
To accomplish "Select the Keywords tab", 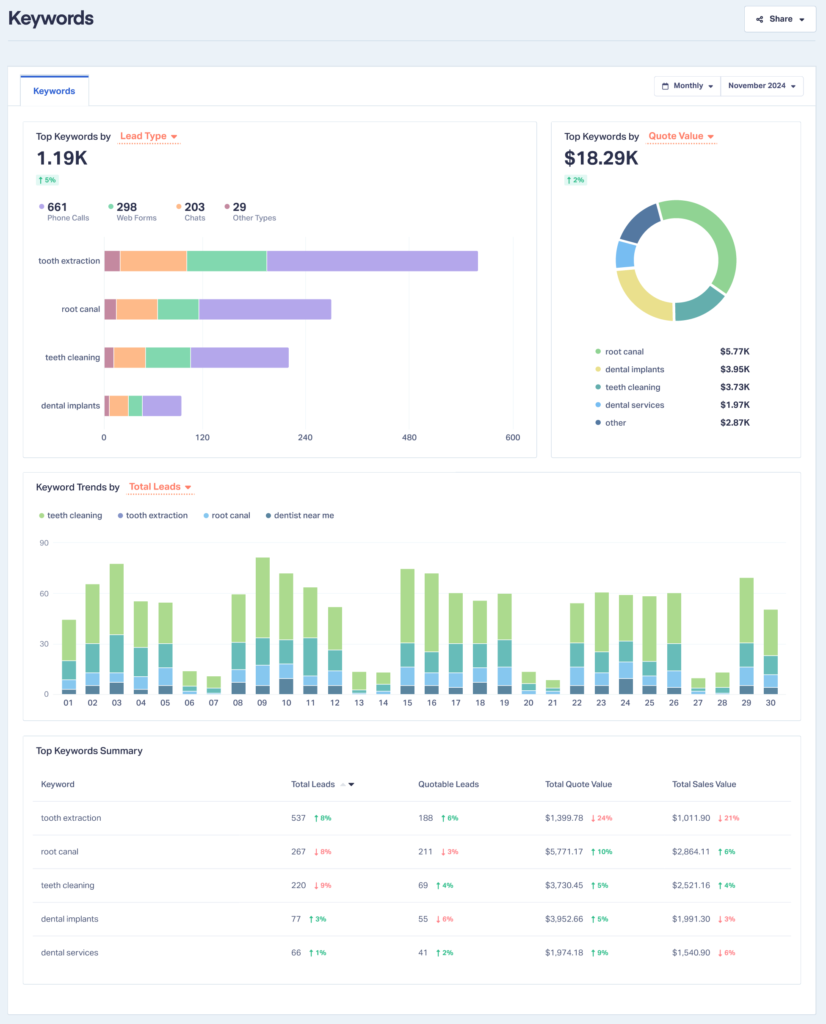I will point(54,91).
